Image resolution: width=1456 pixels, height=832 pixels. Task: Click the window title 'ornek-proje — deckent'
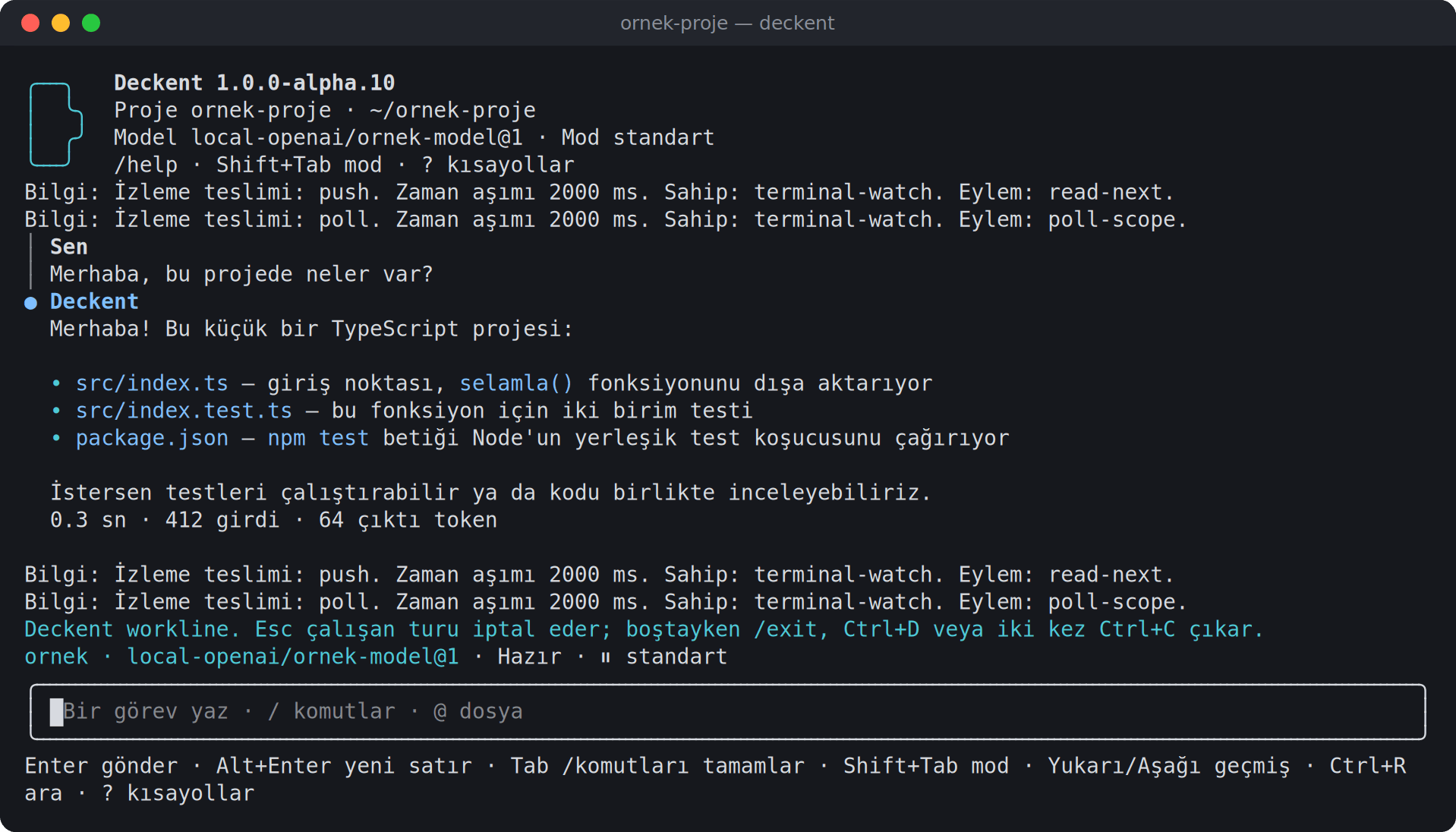(727, 23)
